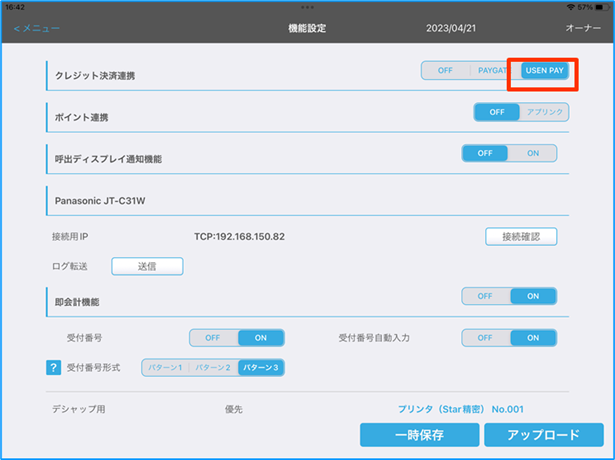Screen dimensions: 615x460
Task: Tap the アップロード button
Action: click(x=543, y=435)
